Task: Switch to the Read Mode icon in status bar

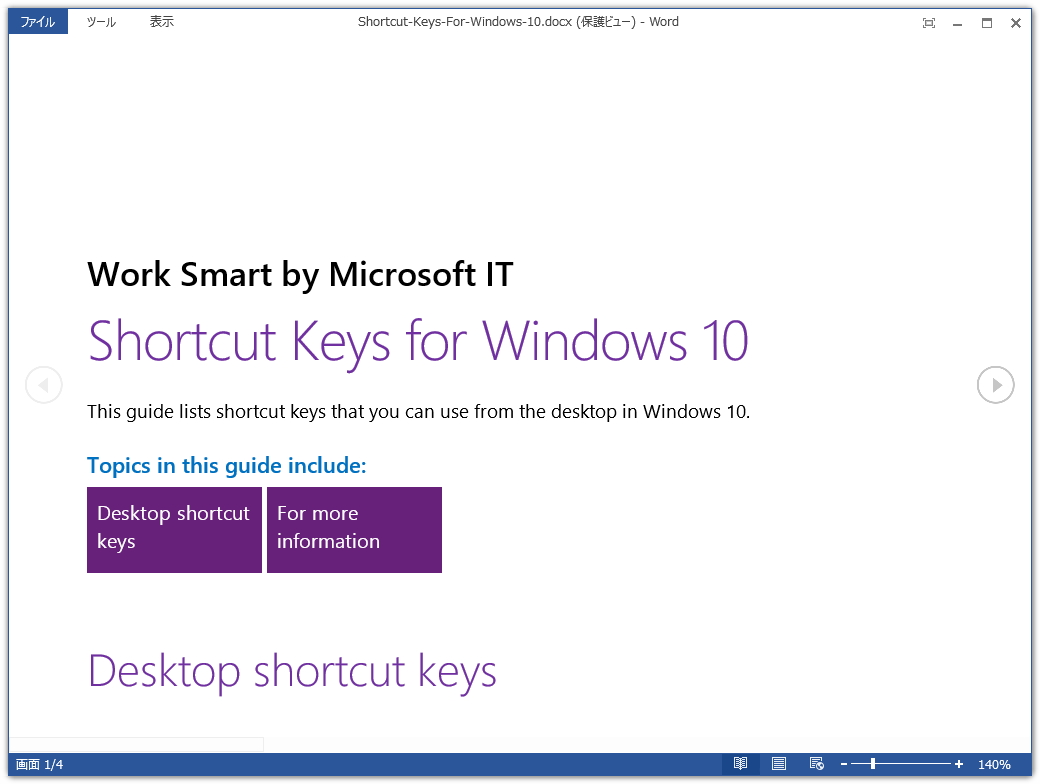Action: tap(740, 763)
